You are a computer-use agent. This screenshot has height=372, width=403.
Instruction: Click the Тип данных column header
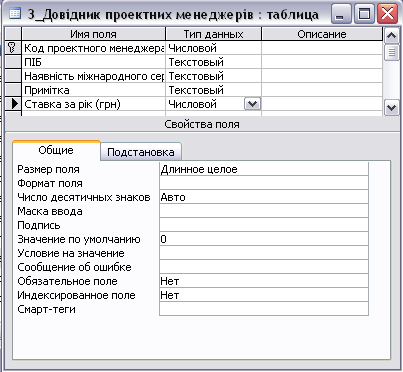click(213, 34)
